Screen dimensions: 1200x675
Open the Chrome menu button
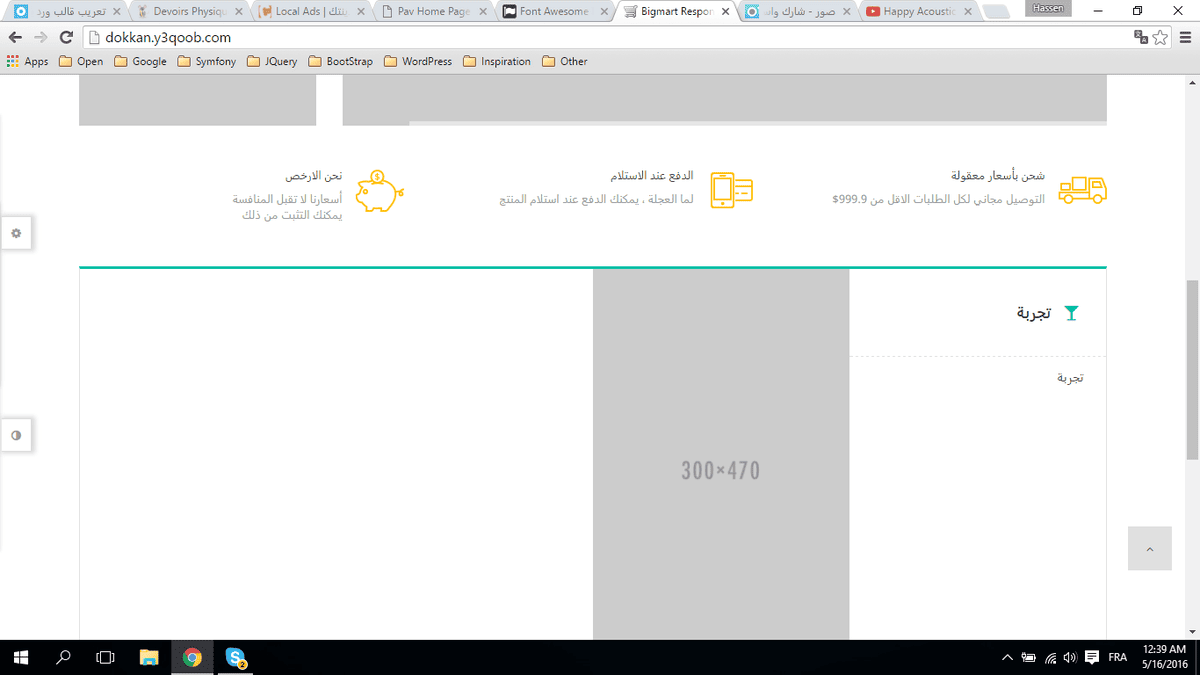point(1185,37)
